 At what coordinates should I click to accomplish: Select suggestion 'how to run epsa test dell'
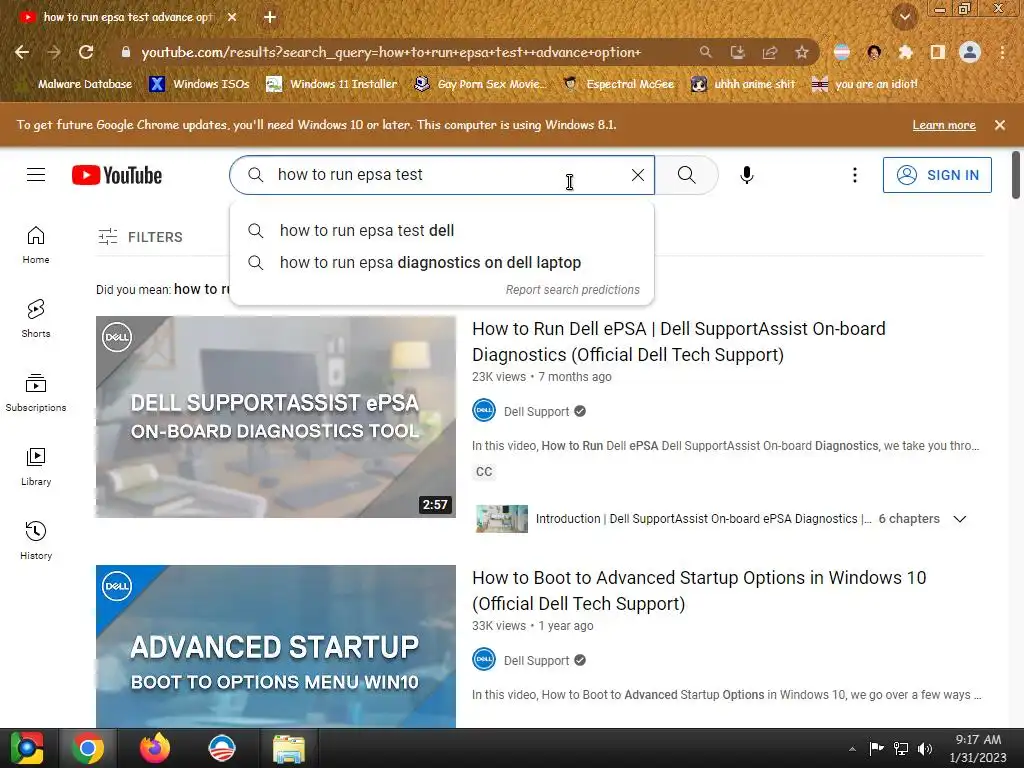(x=442, y=231)
